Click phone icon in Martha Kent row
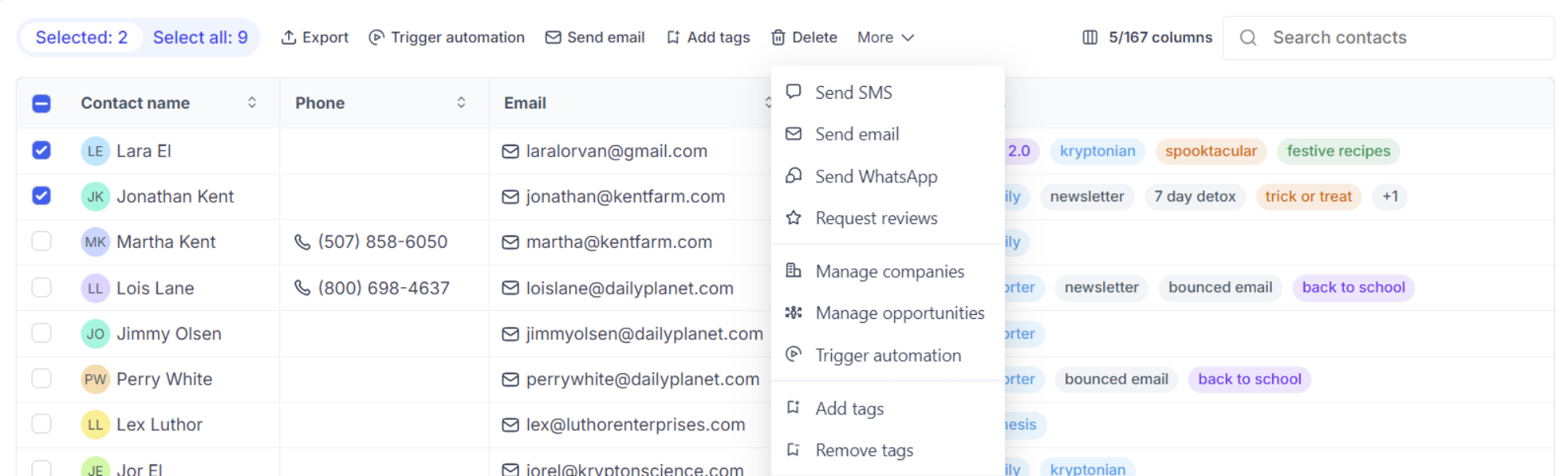Viewport: 1568px width, 476px height. coord(302,242)
